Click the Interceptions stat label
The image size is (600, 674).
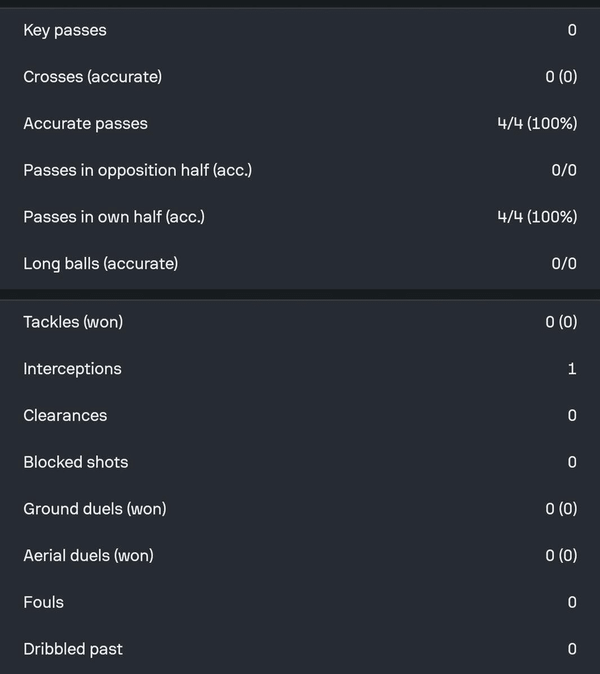[x=72, y=369]
